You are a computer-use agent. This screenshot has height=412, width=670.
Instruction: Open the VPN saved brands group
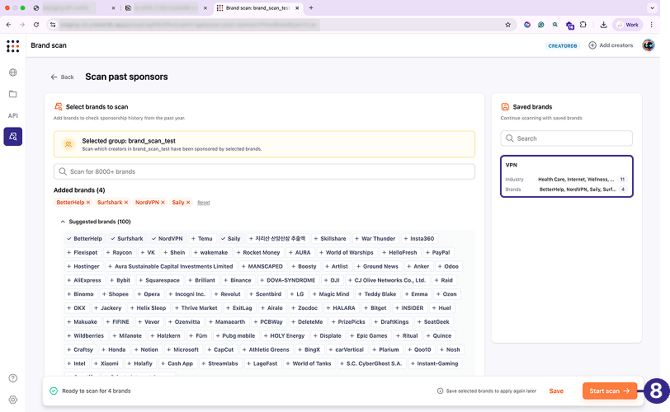566,175
